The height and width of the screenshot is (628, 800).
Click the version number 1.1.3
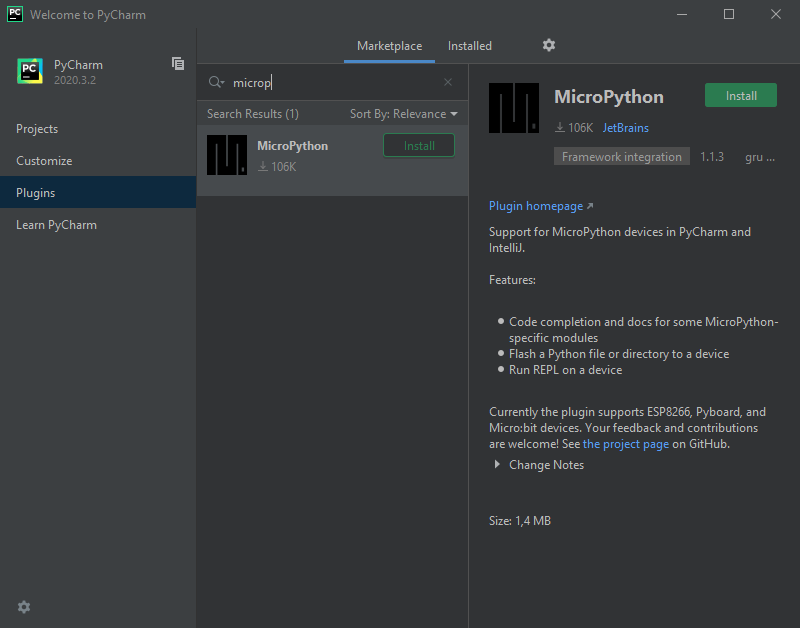click(711, 157)
